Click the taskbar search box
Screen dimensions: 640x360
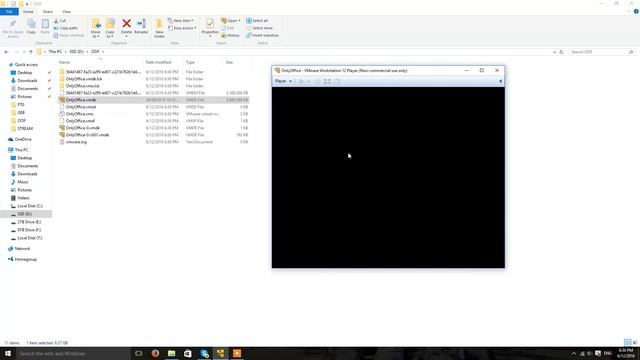pos(73,353)
